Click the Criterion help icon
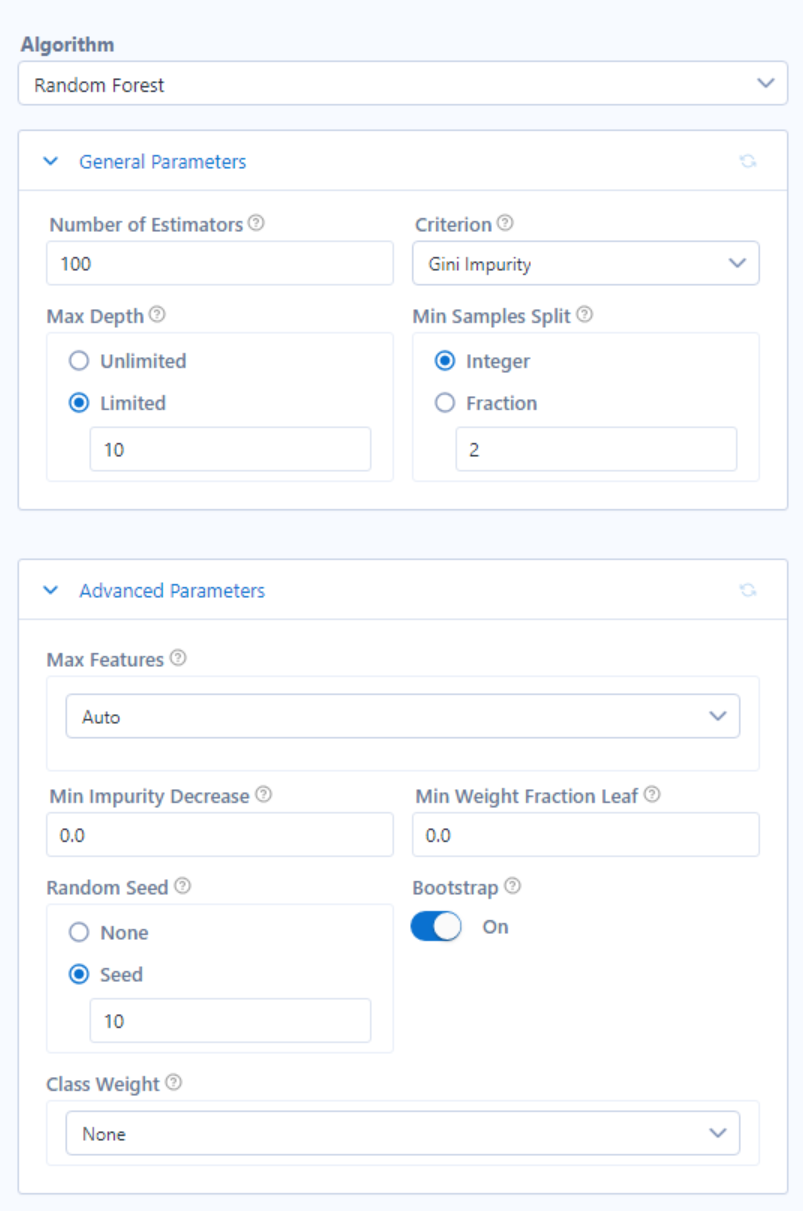The height and width of the screenshot is (1211, 803). point(505,223)
